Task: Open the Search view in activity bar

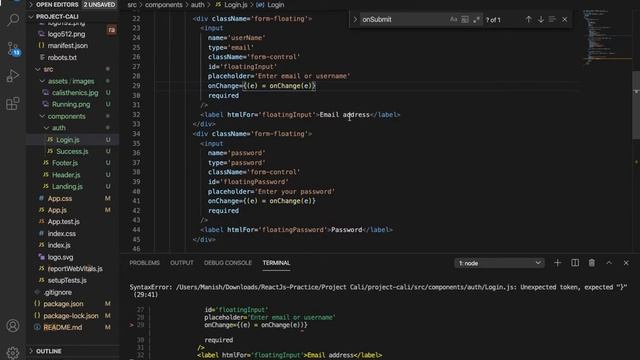Action: (13, 20)
